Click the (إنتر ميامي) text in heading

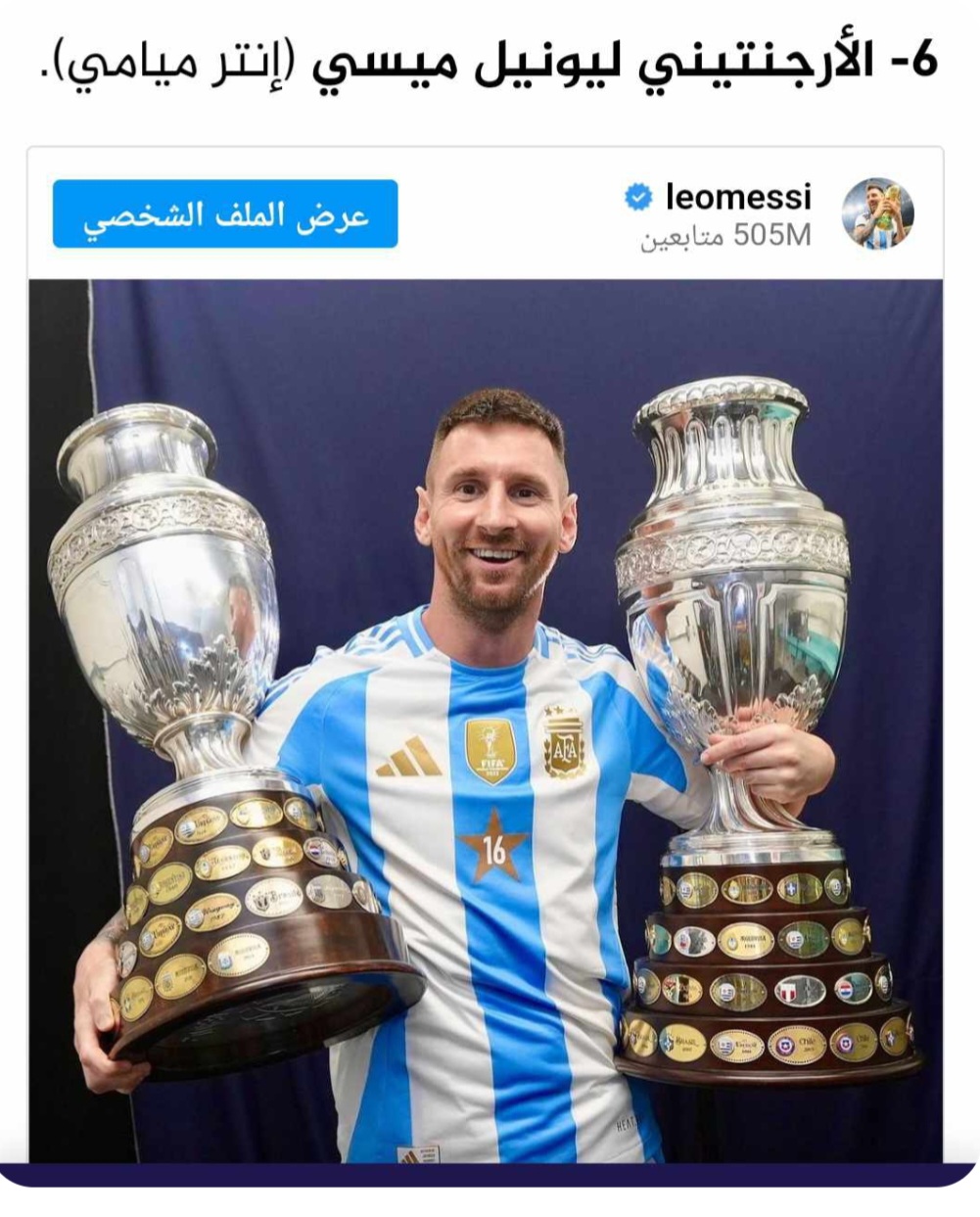coord(173,65)
